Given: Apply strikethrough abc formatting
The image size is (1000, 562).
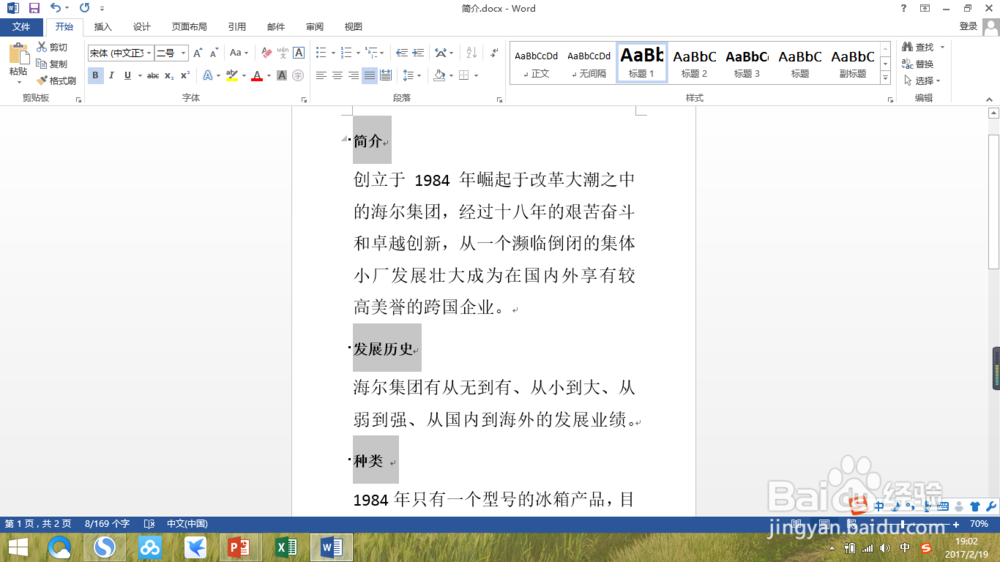Looking at the screenshot, I should [152, 75].
